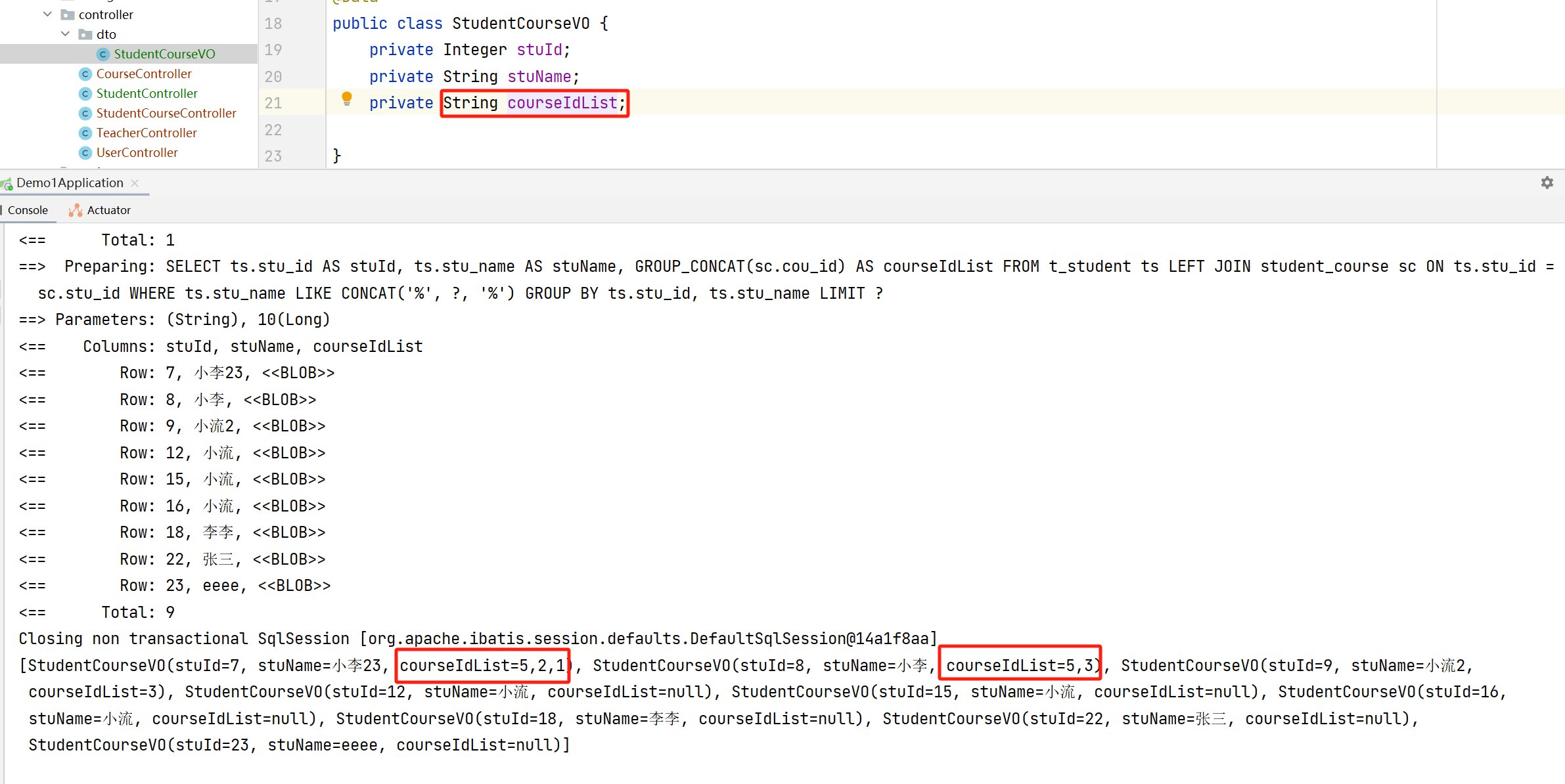Open the Run panel settings gear
The height and width of the screenshot is (784, 1565).
click(x=1547, y=183)
